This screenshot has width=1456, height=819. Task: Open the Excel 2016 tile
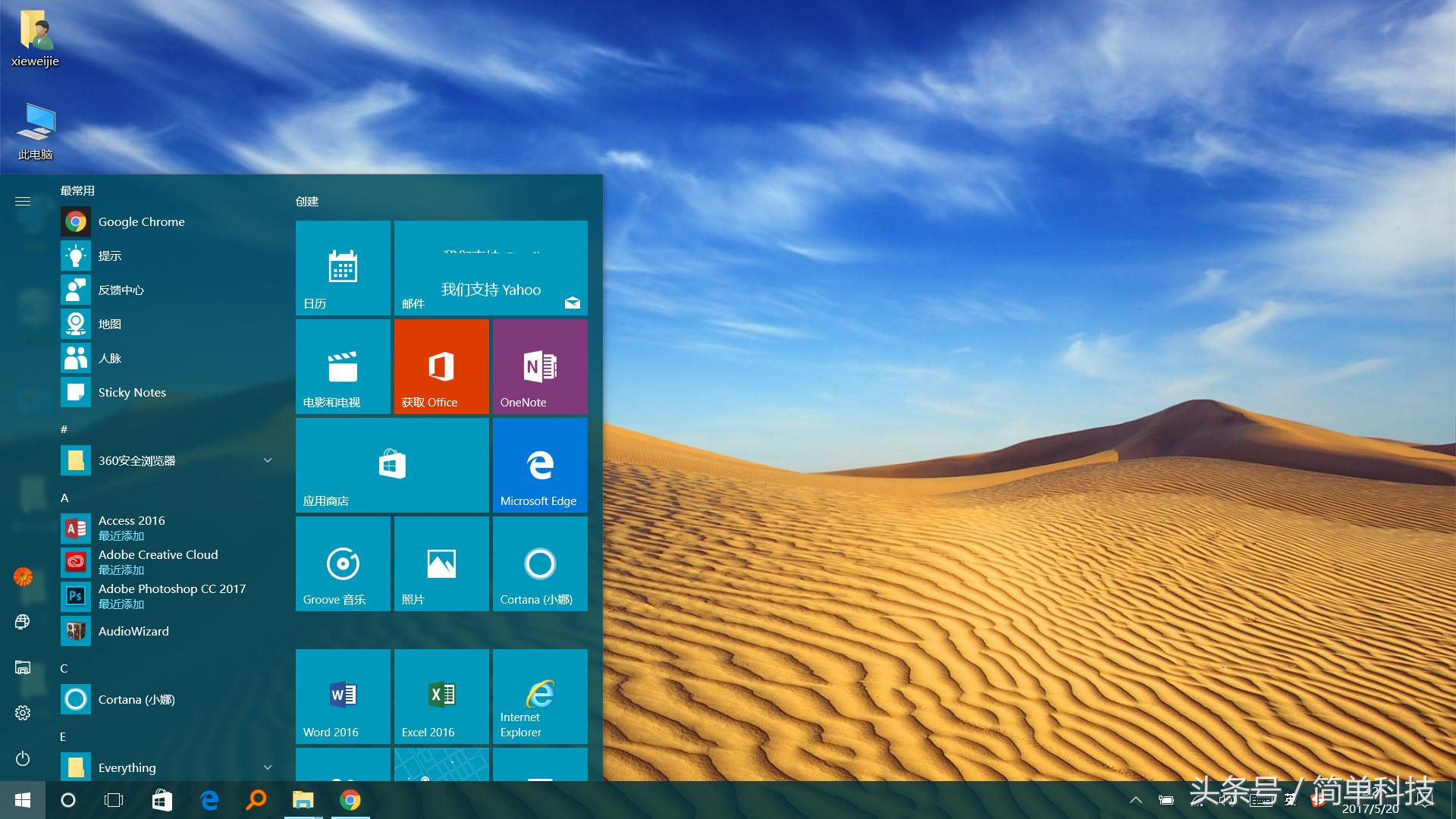point(441,695)
